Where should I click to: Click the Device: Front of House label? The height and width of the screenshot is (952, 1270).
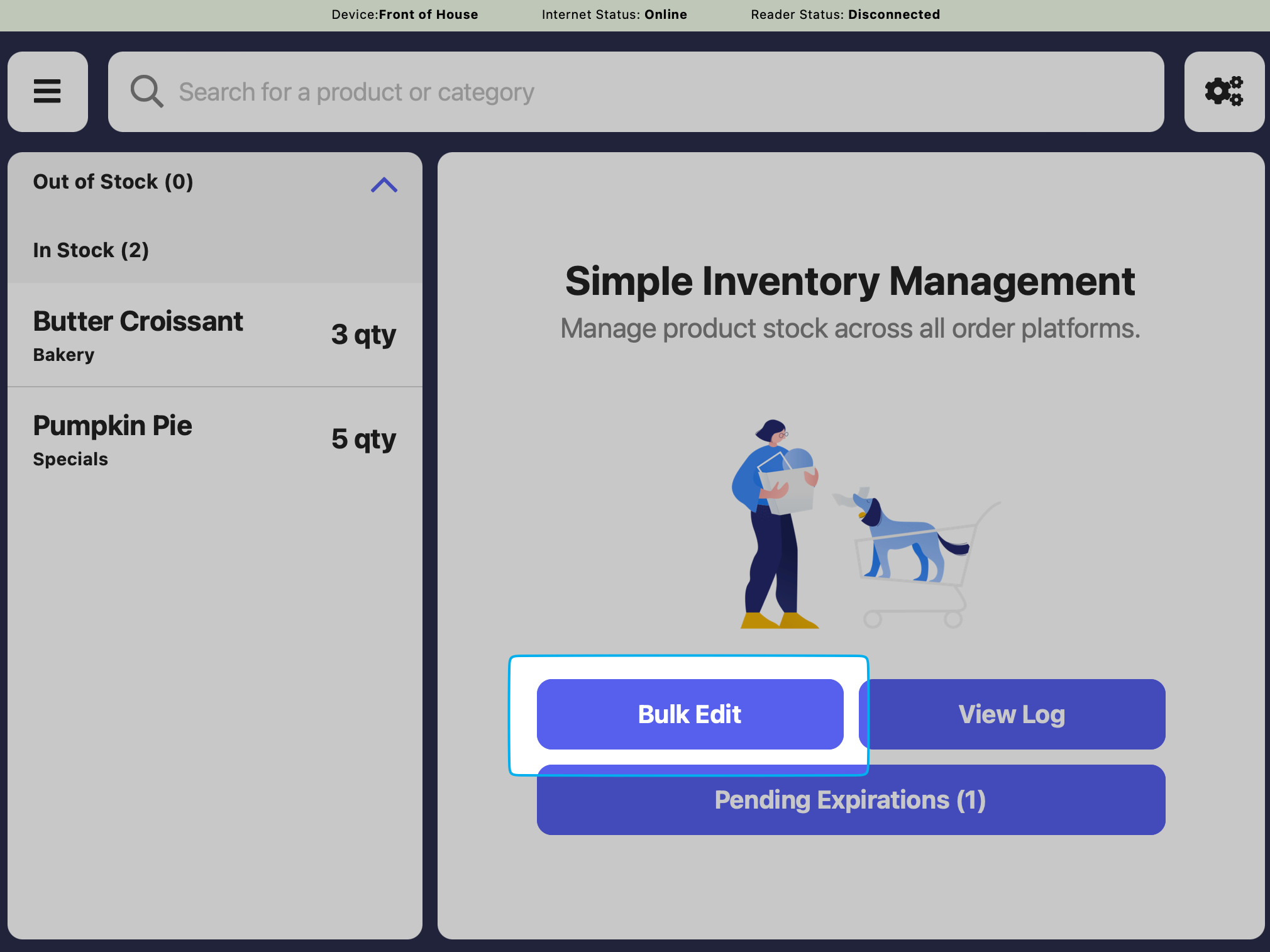pyautogui.click(x=405, y=14)
